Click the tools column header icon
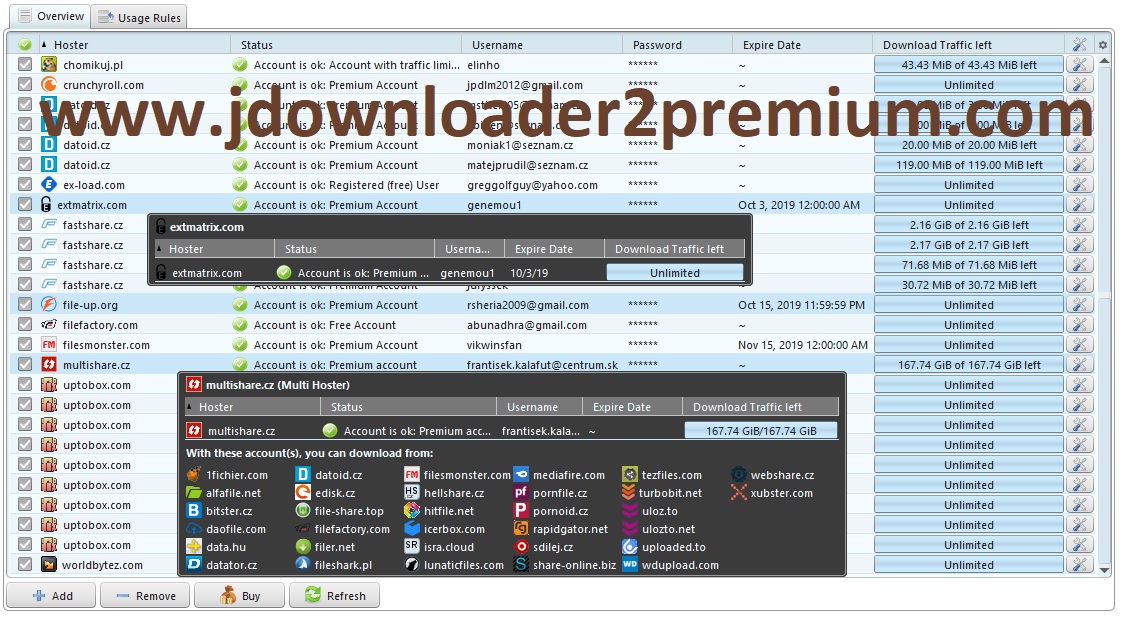 tap(1079, 44)
